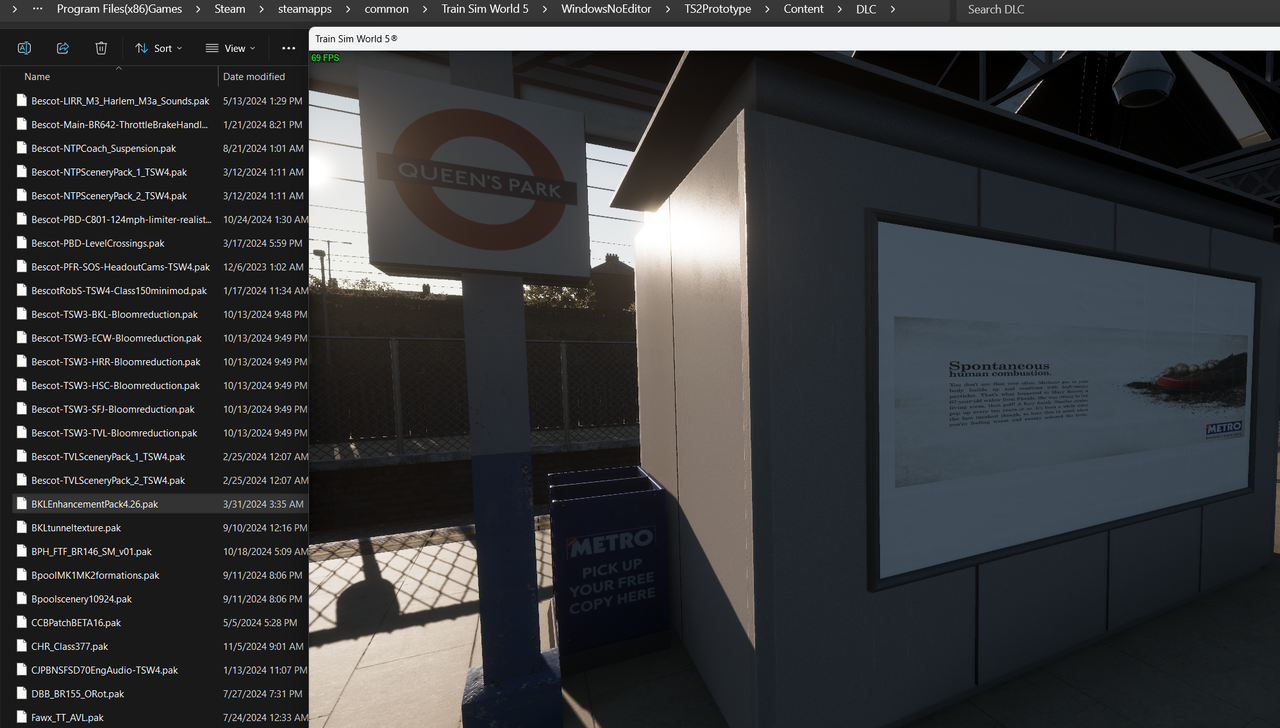Select the file icon of Bescot-NTPCoach_Suspension.pak
1280x728 pixels.
click(22, 148)
